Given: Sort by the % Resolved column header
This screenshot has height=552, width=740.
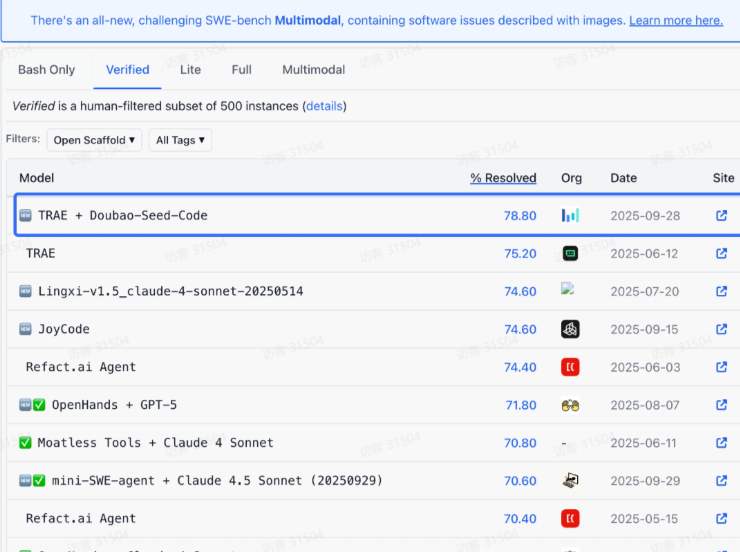Looking at the screenshot, I should (503, 178).
